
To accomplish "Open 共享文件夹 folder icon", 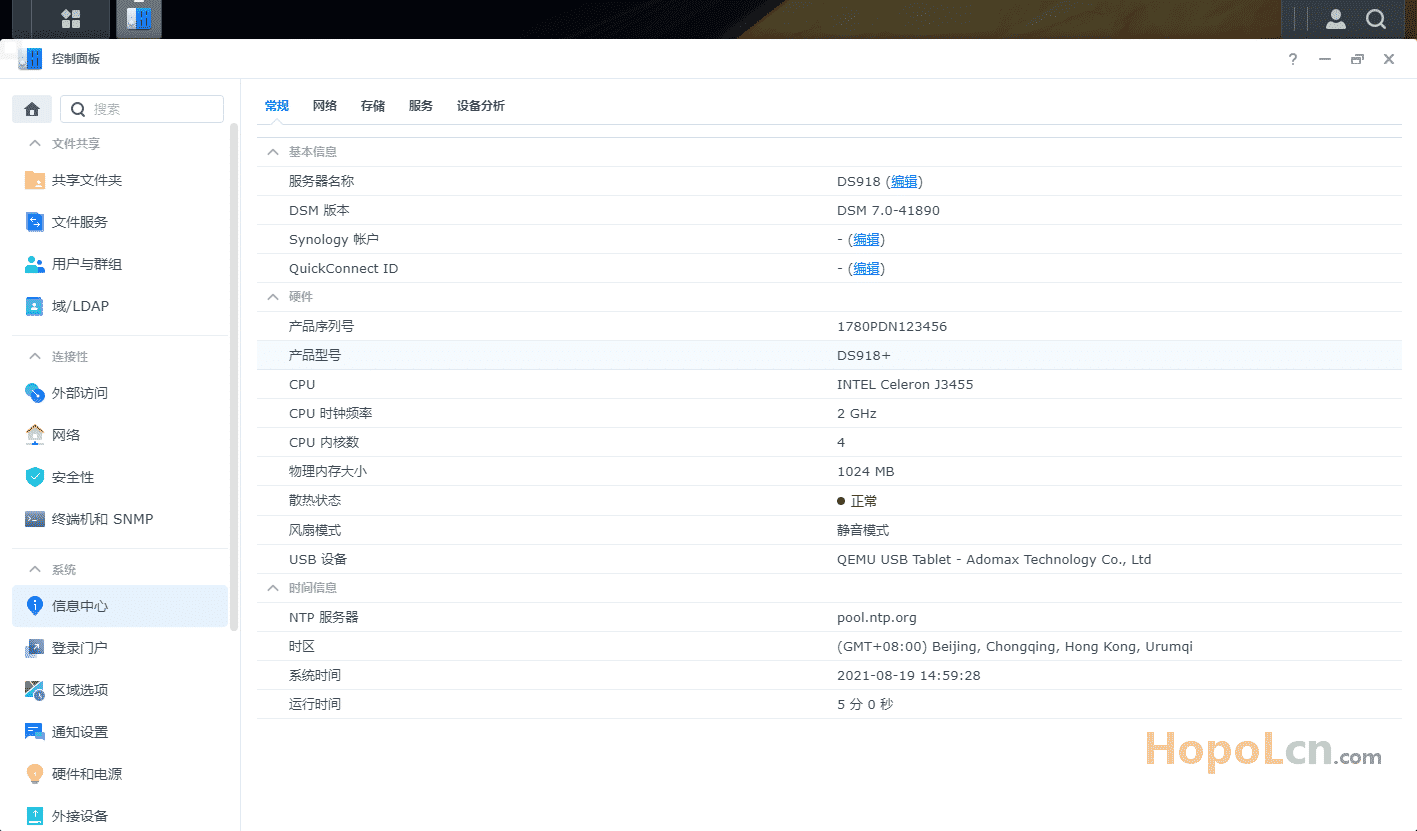I will pos(35,180).
